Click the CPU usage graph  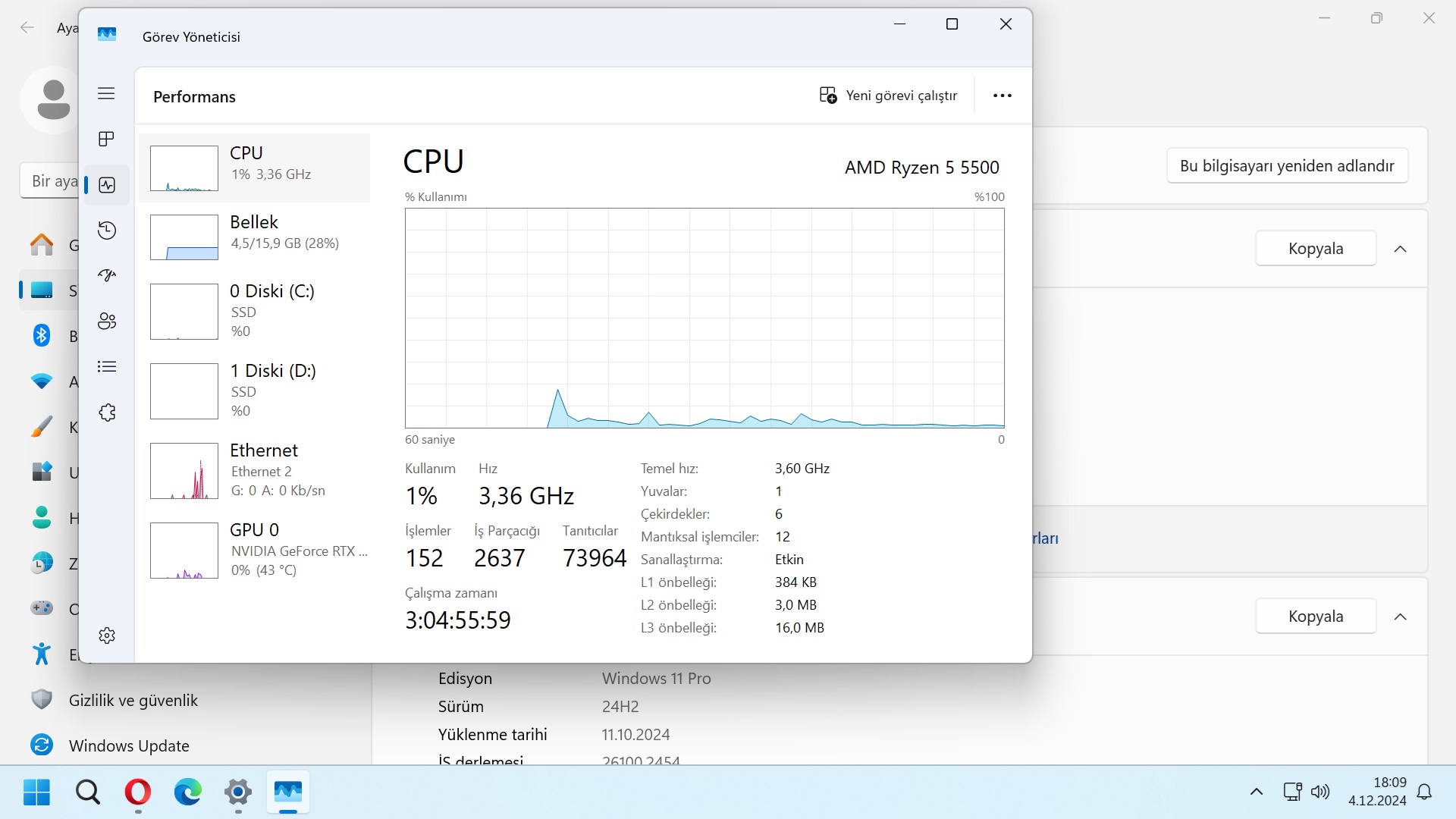click(x=704, y=318)
